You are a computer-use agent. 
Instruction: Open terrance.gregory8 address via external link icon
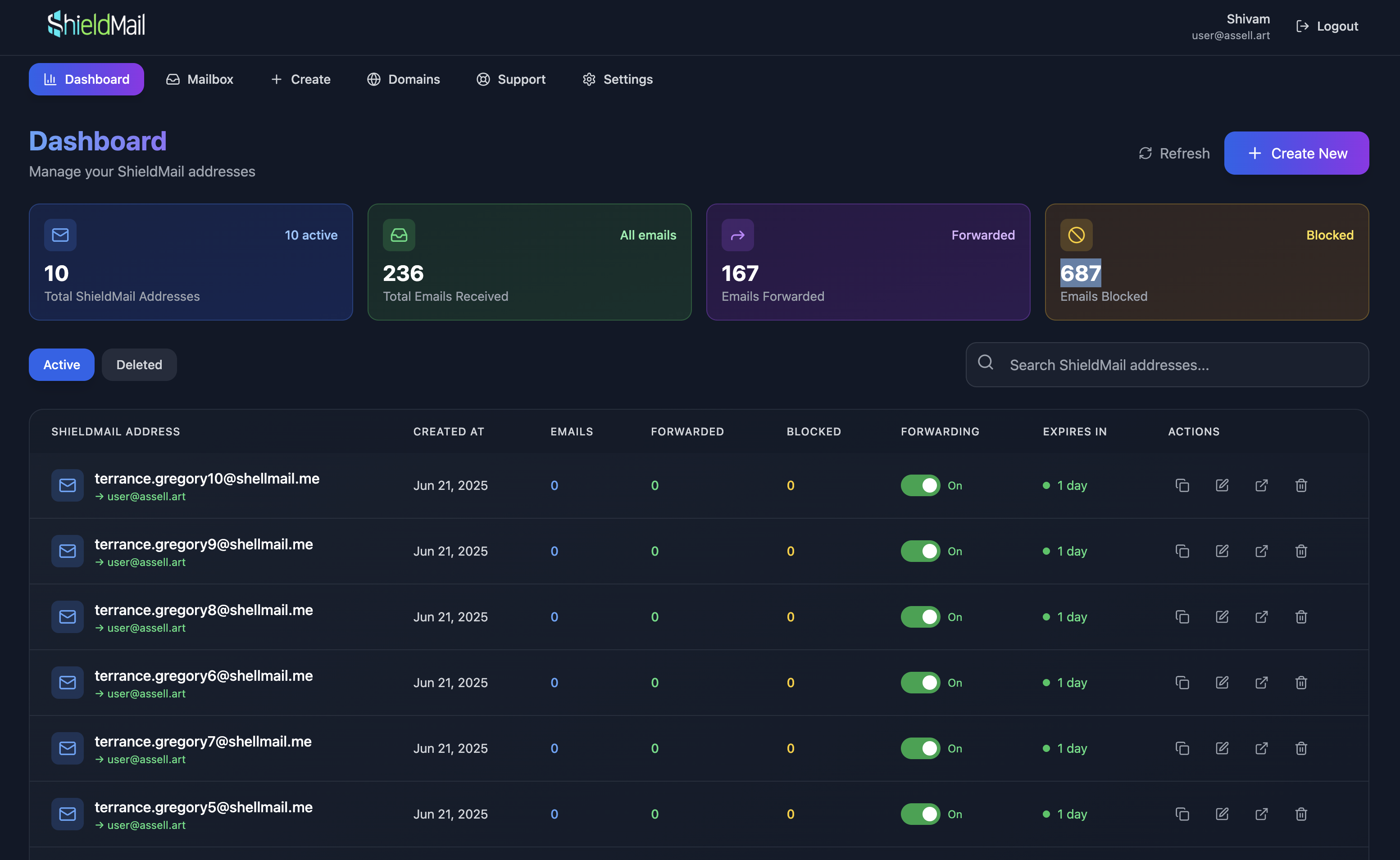(1261, 616)
